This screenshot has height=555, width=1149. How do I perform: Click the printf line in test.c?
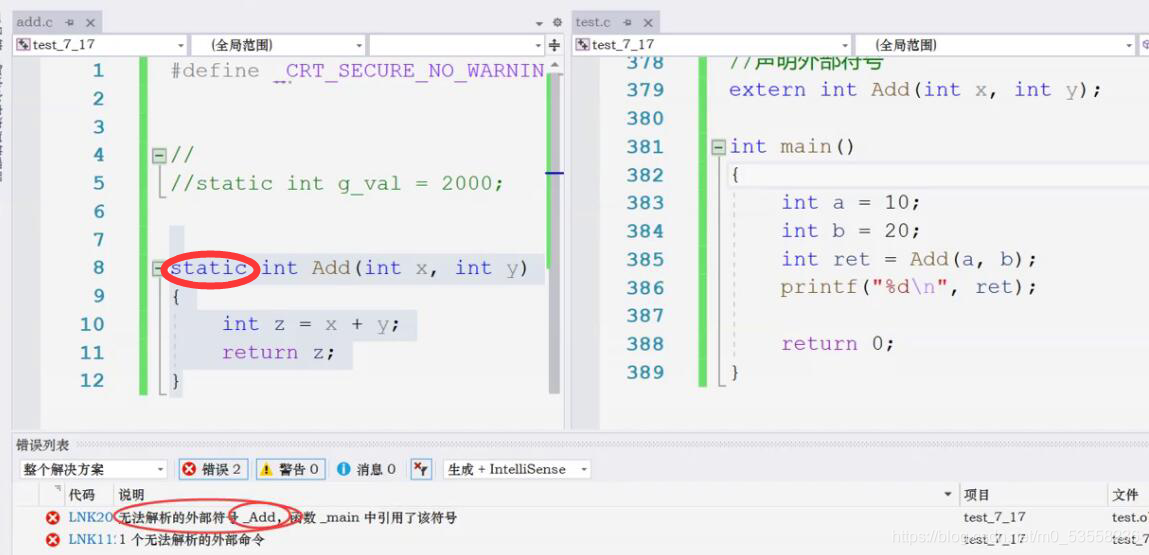click(909, 287)
